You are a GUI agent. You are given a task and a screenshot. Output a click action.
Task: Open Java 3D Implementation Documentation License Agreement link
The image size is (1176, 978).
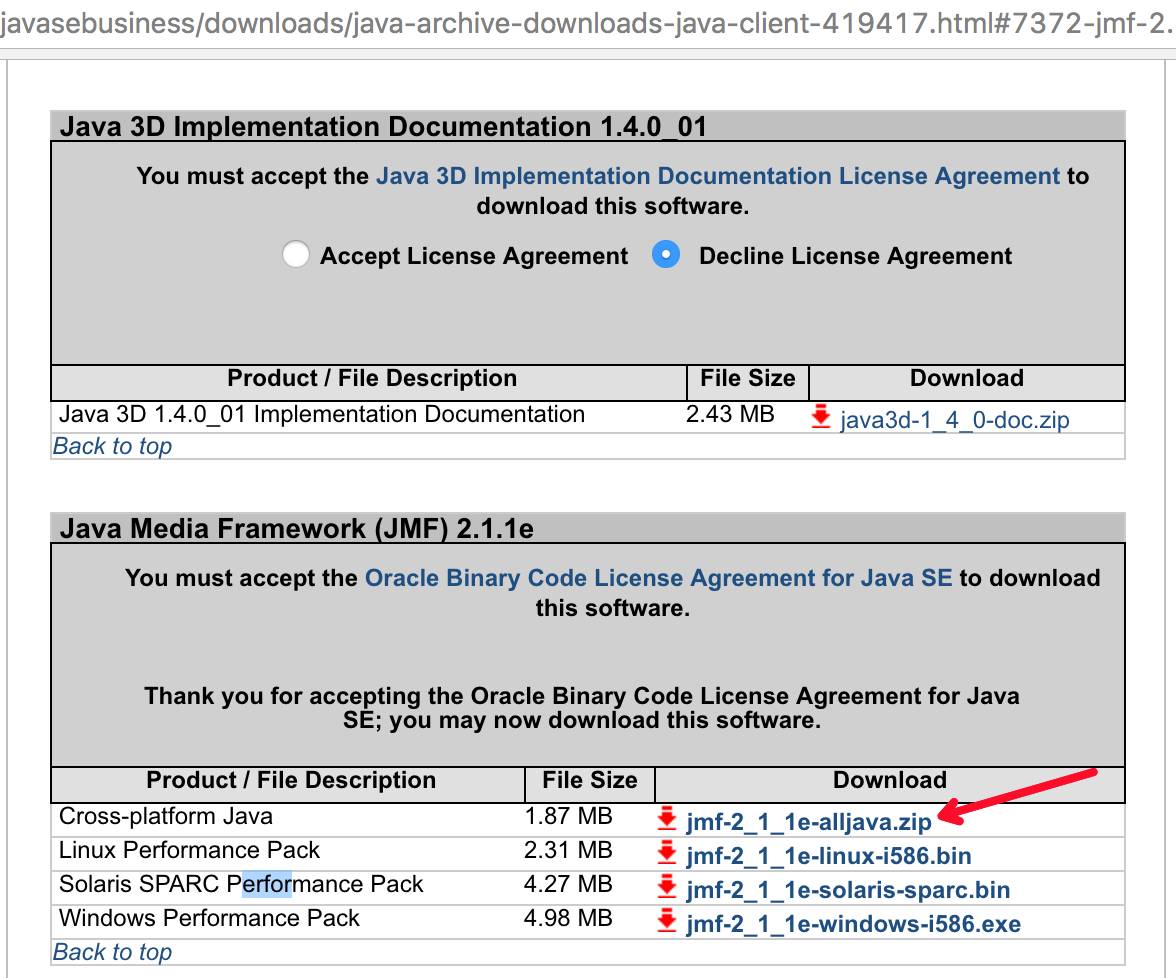(718, 176)
